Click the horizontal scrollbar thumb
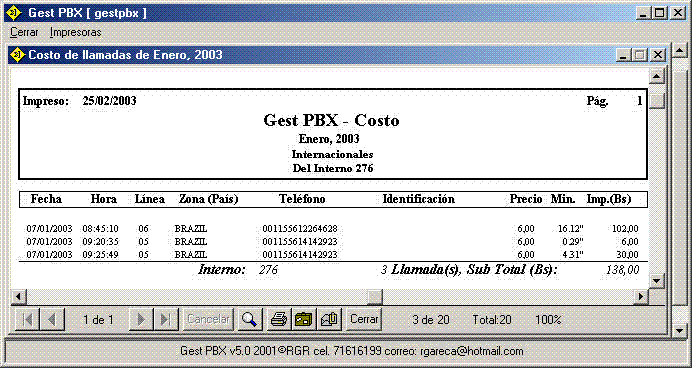 click(x=375, y=297)
